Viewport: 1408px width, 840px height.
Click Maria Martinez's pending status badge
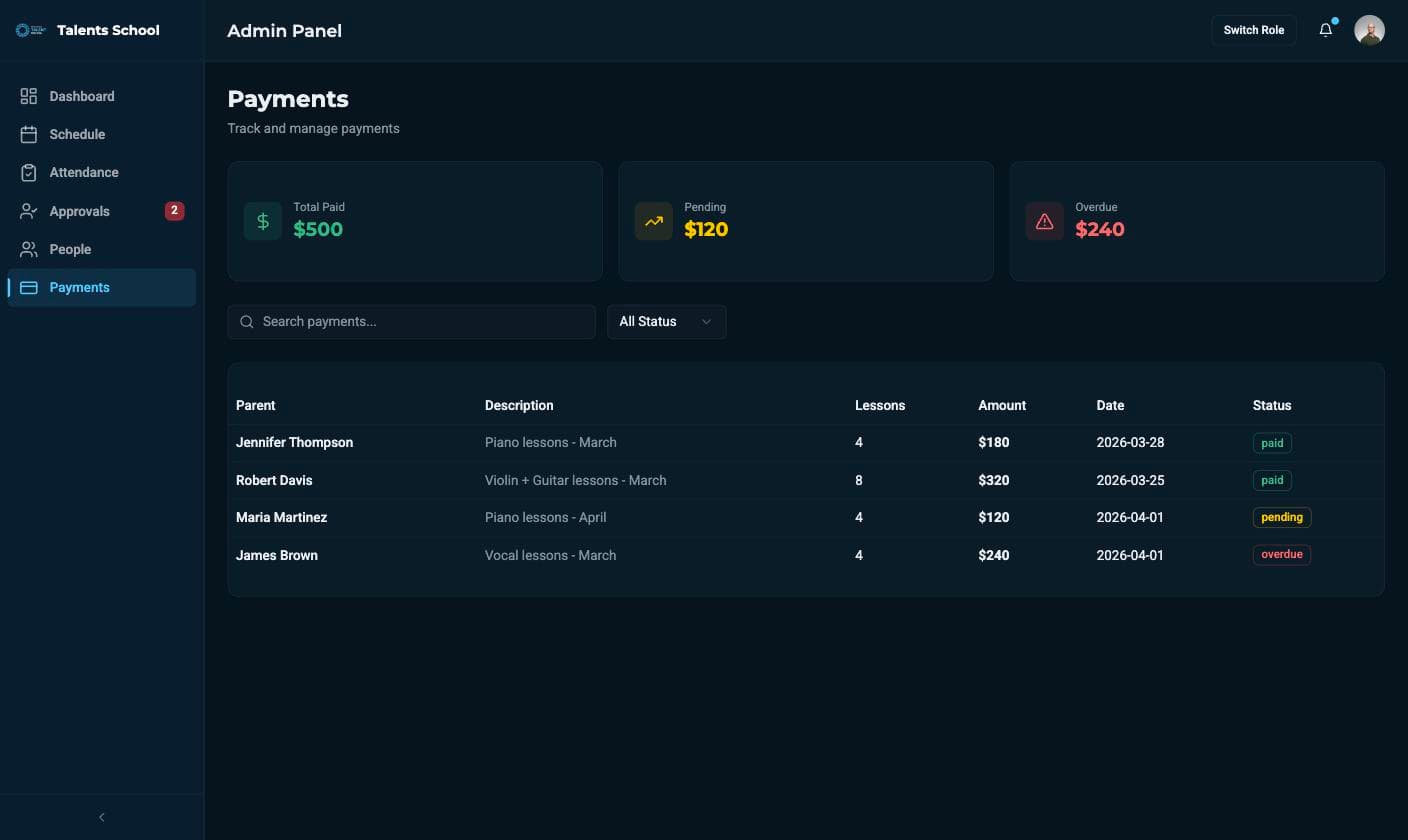click(1282, 517)
